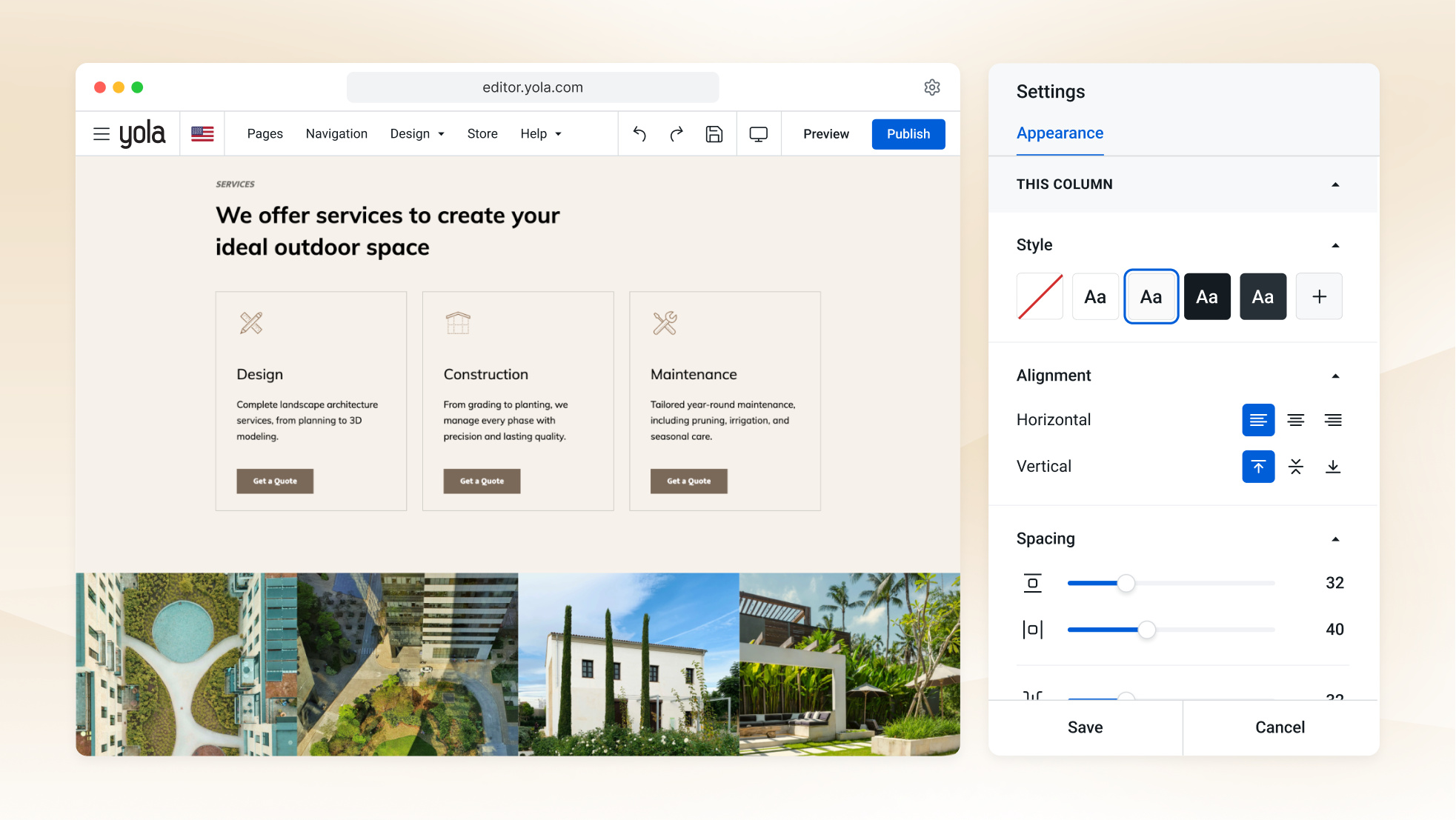Image resolution: width=1456 pixels, height=820 pixels.
Task: Select the aerial courtyard garden photo
Action: pos(408,664)
